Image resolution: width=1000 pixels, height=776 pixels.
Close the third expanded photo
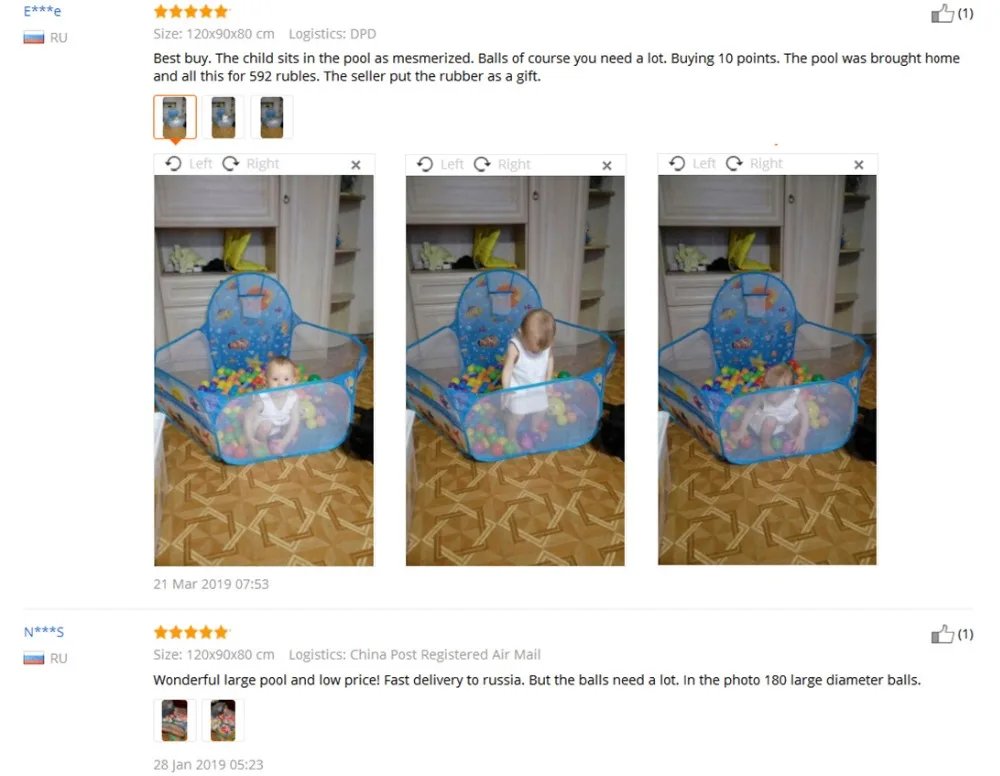click(x=859, y=165)
